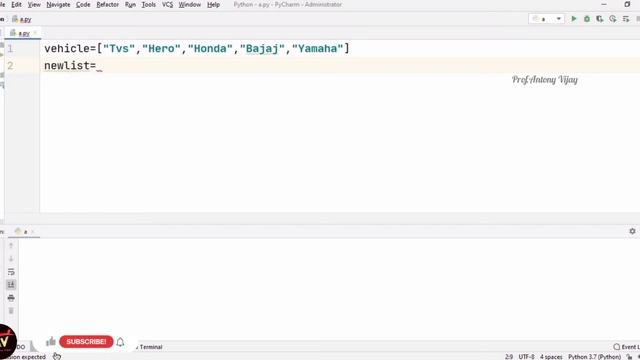Click the red SUBSCRIBE button
640x360 pixels.
(86, 342)
